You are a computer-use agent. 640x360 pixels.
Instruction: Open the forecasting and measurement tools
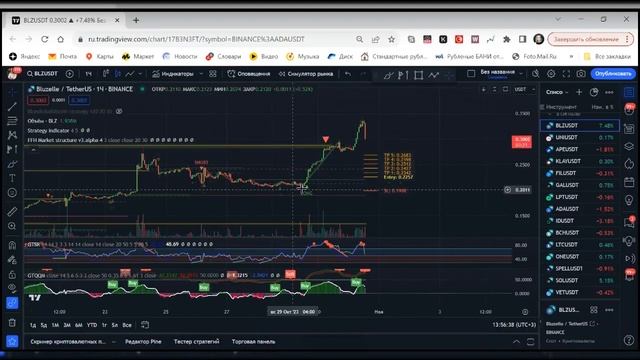(12, 149)
